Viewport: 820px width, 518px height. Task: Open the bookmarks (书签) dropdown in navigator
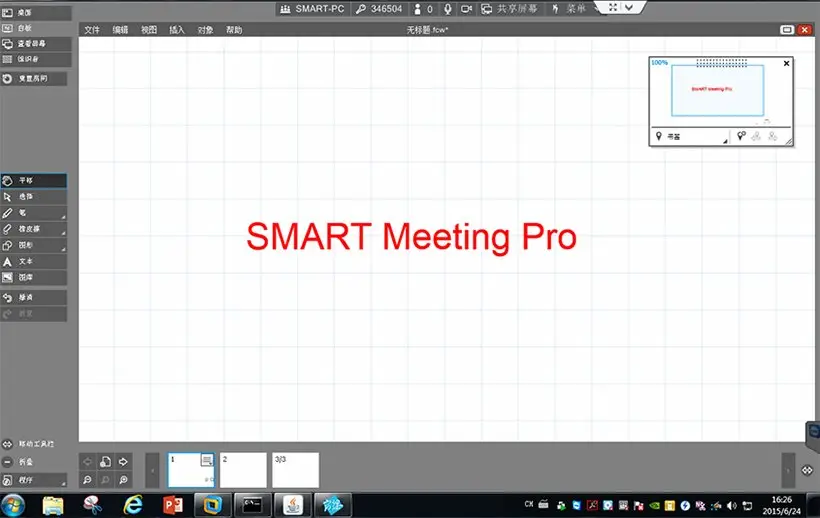[691, 136]
